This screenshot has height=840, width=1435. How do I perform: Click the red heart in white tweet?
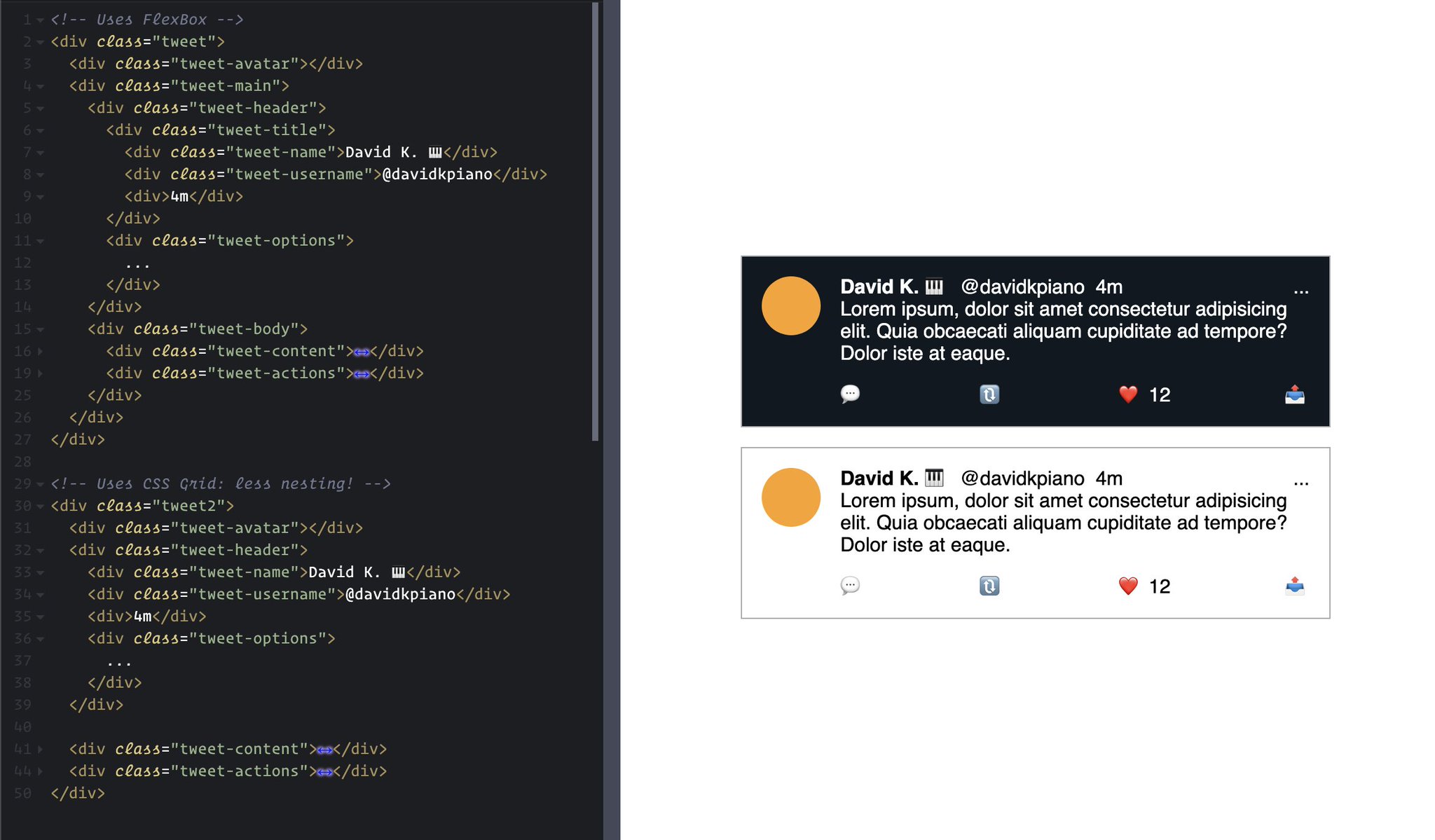1128,586
